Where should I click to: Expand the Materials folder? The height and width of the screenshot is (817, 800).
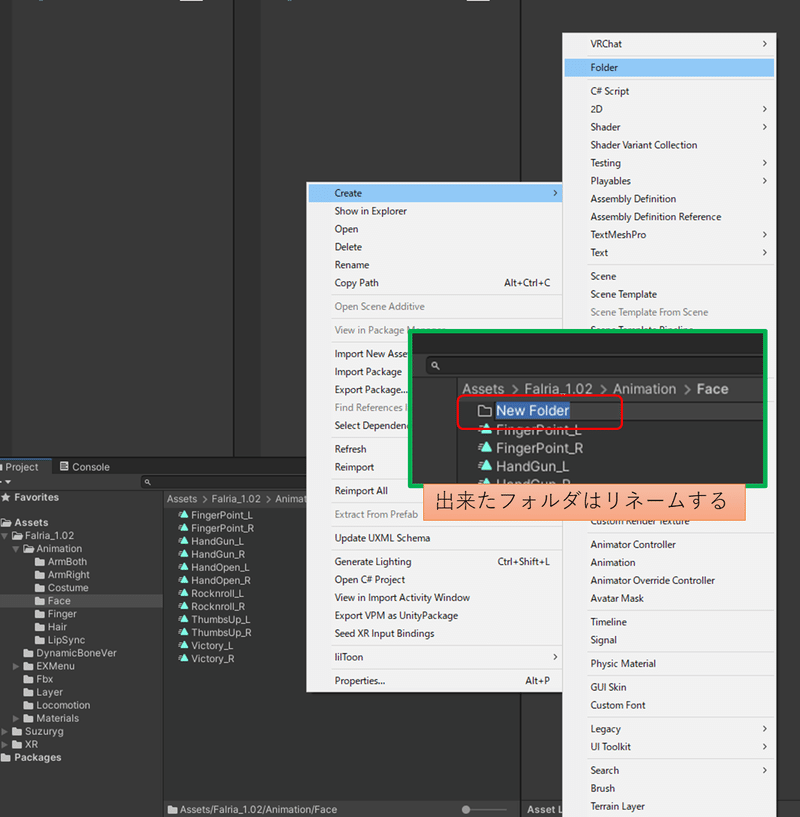(x=16, y=718)
